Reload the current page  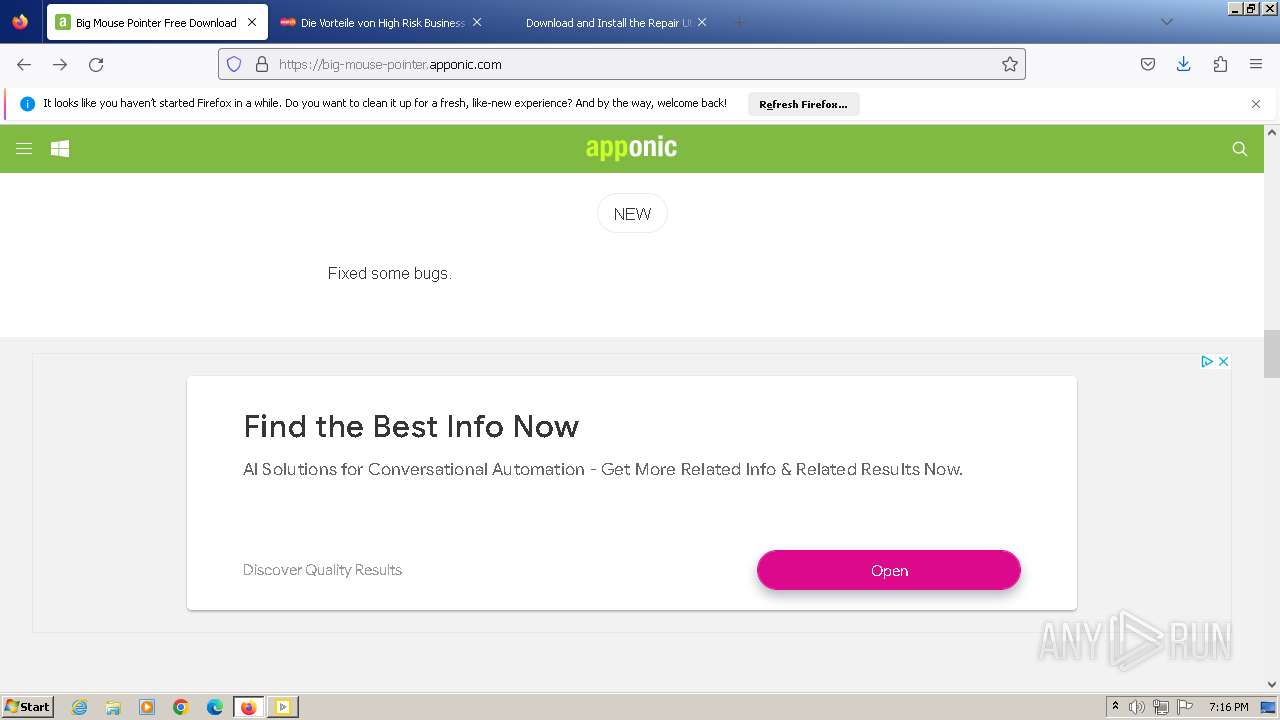[96, 64]
